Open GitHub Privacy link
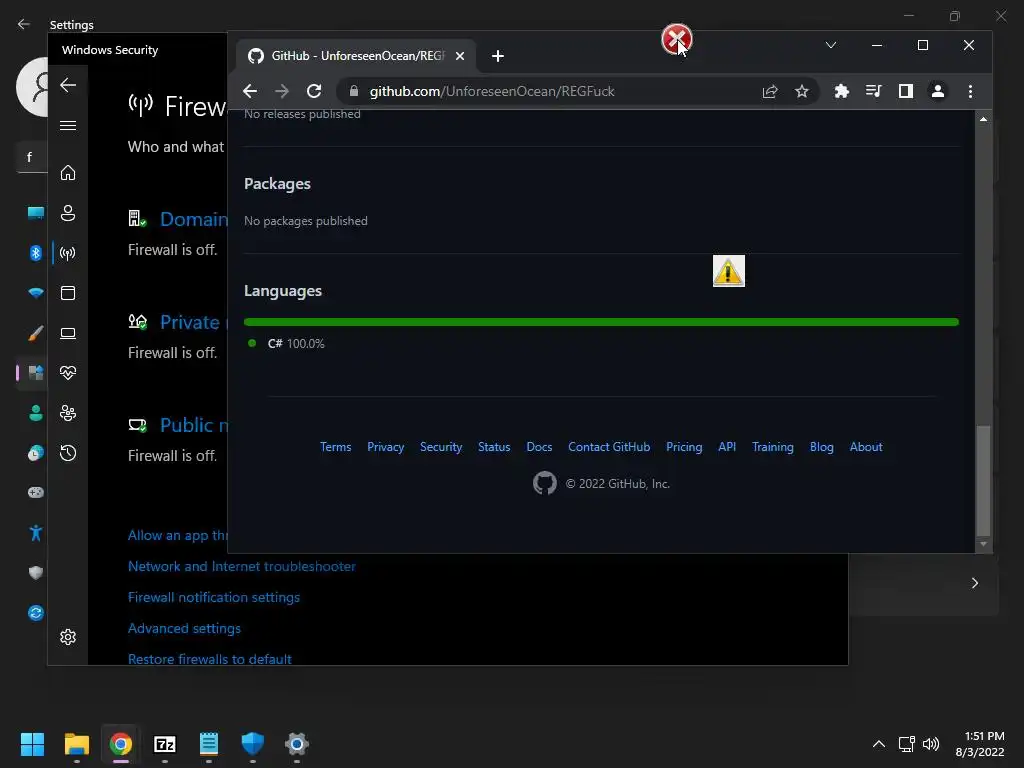 coord(385,447)
